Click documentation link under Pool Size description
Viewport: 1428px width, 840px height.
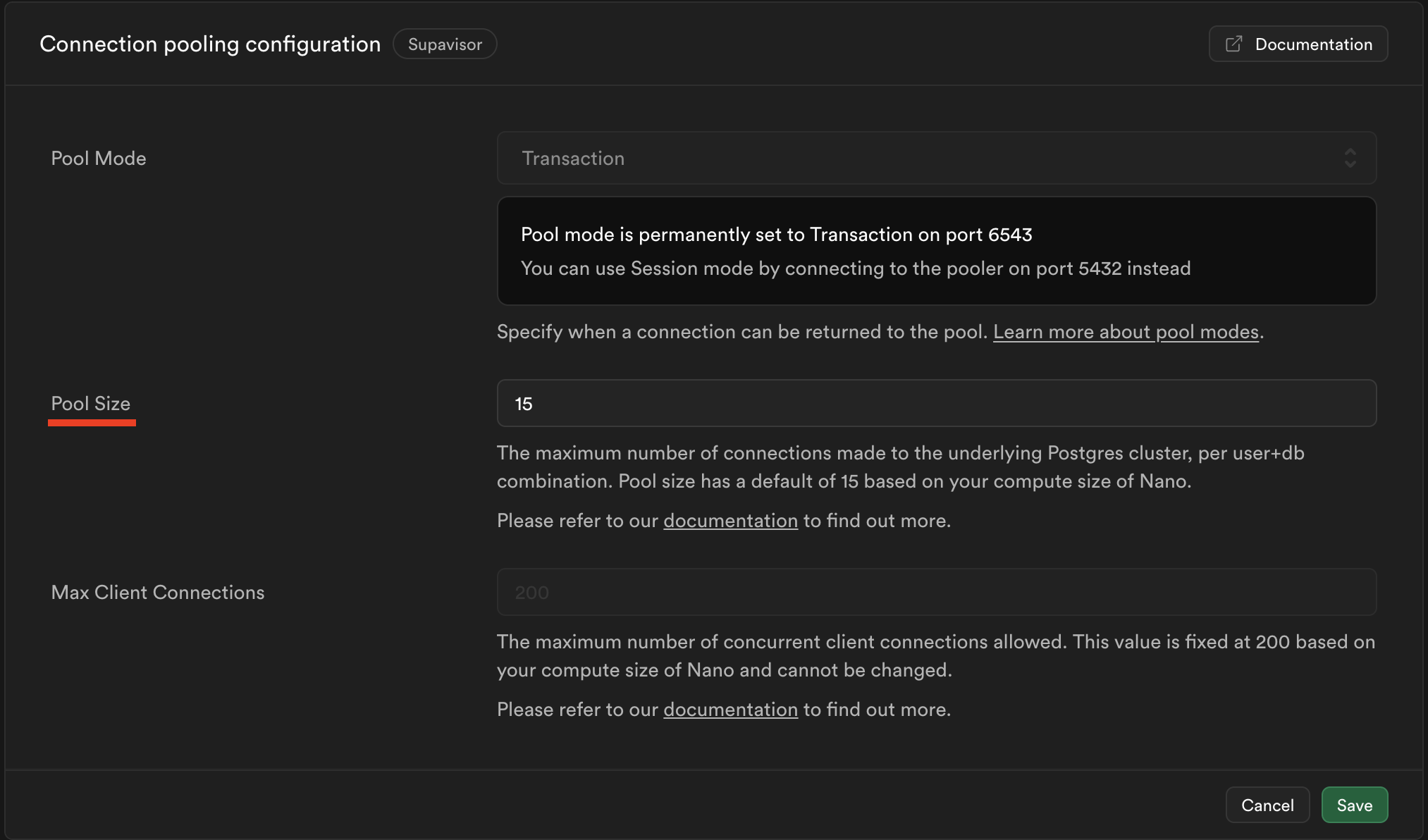[730, 521]
